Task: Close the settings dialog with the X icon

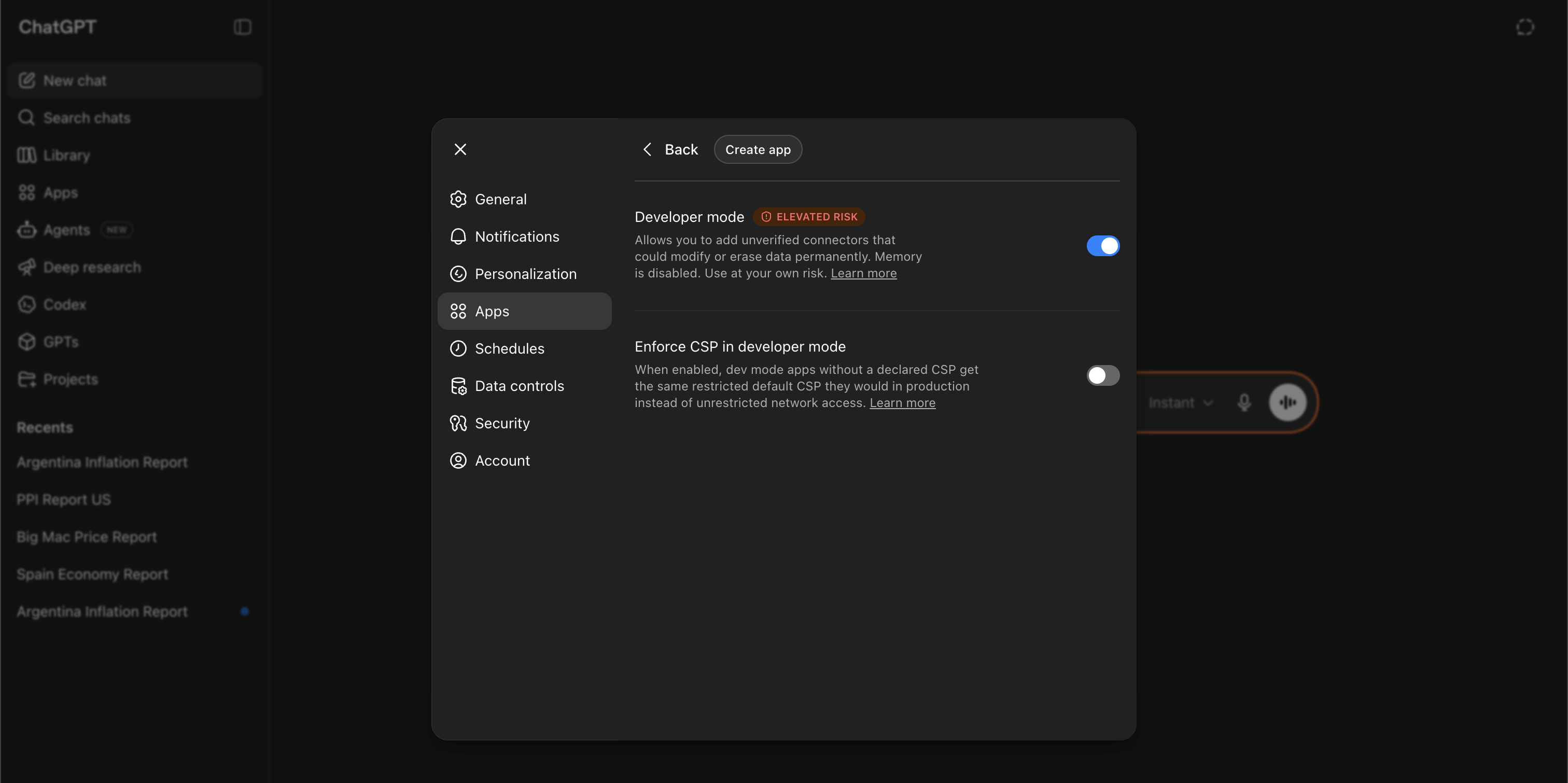Action: [460, 149]
